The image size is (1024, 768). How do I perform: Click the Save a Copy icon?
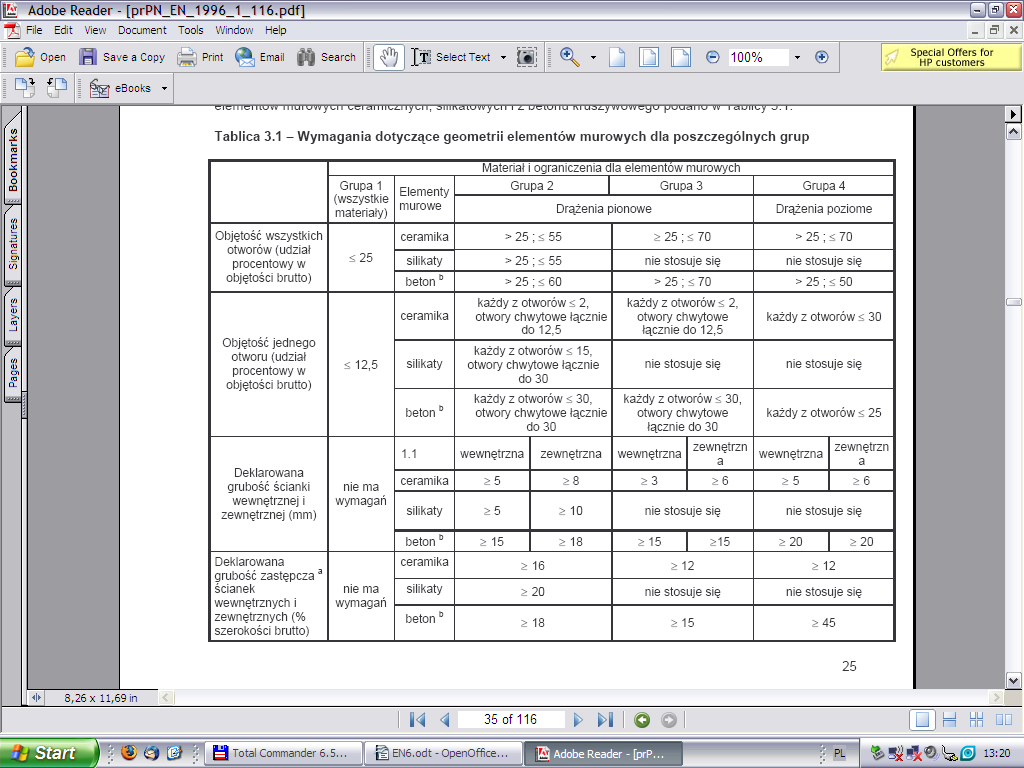click(x=88, y=57)
